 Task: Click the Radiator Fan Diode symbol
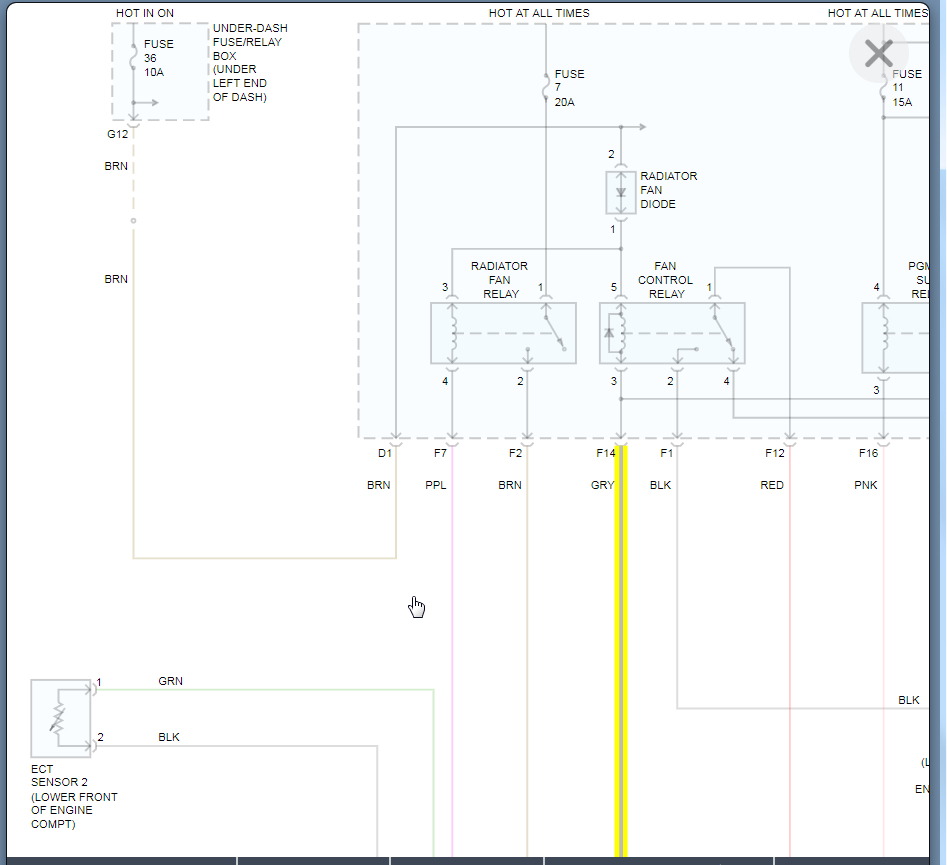point(621,193)
